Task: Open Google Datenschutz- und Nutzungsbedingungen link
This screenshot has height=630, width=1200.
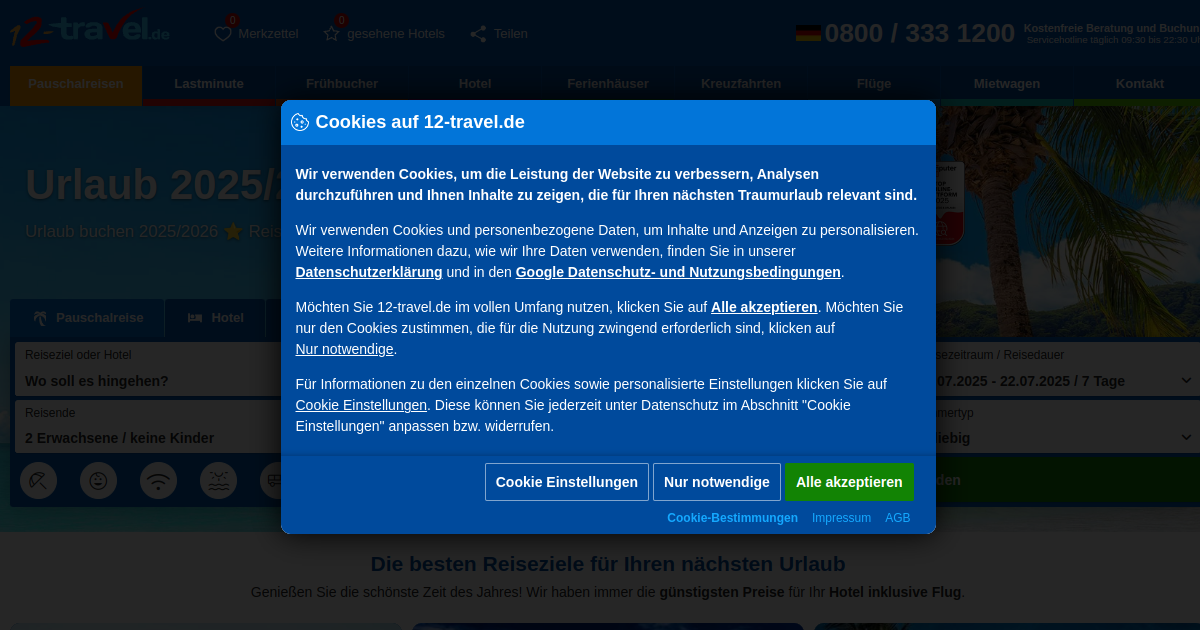Action: tap(678, 272)
